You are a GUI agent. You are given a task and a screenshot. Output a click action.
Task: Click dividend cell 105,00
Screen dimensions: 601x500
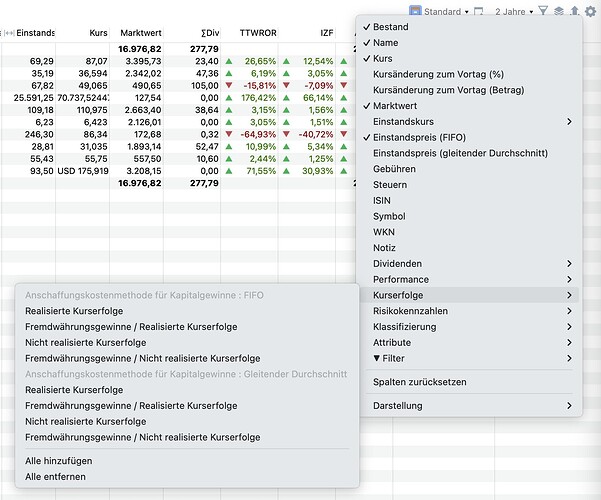point(205,86)
